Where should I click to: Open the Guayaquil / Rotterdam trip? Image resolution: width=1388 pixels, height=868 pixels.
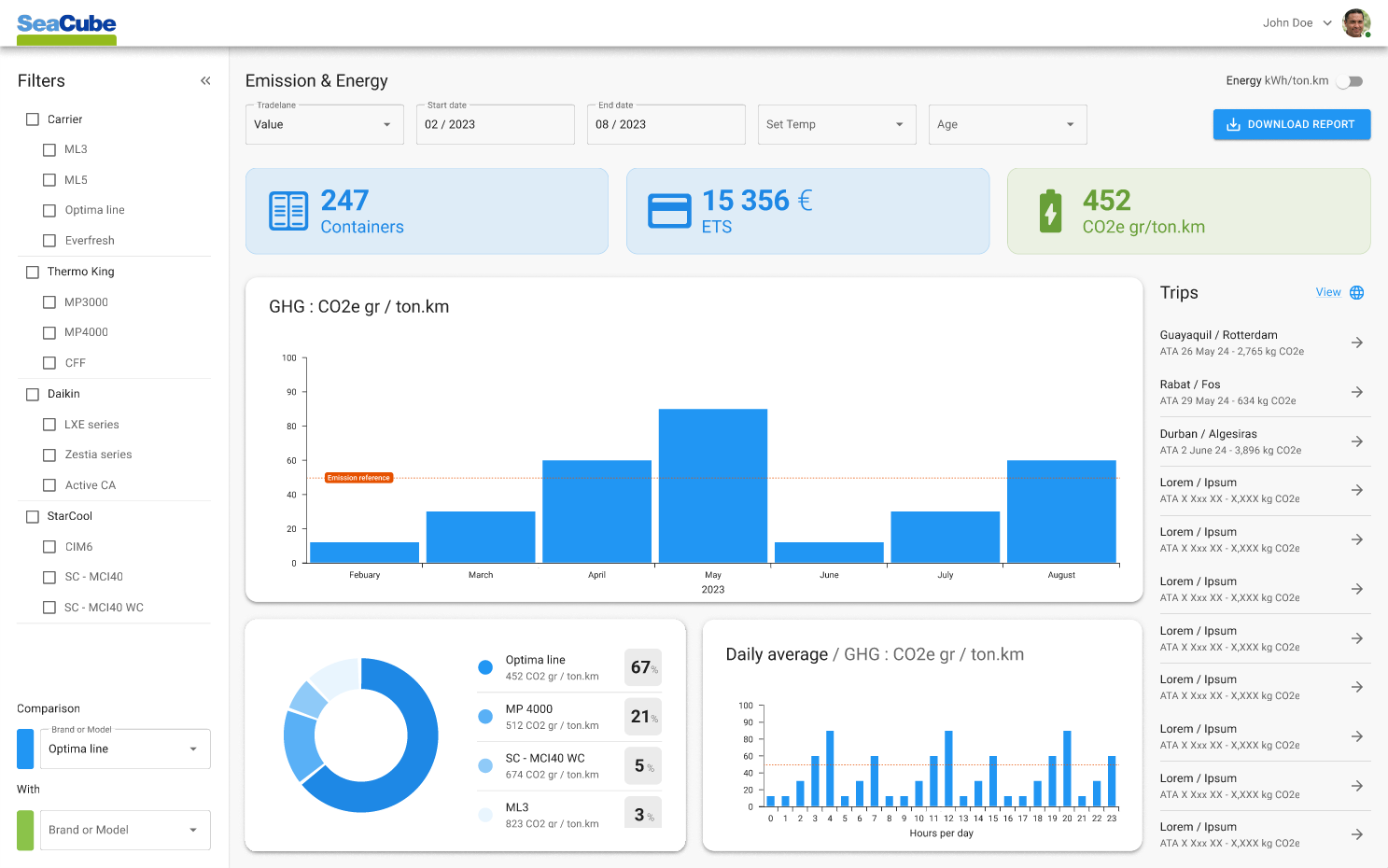[x=1265, y=343]
